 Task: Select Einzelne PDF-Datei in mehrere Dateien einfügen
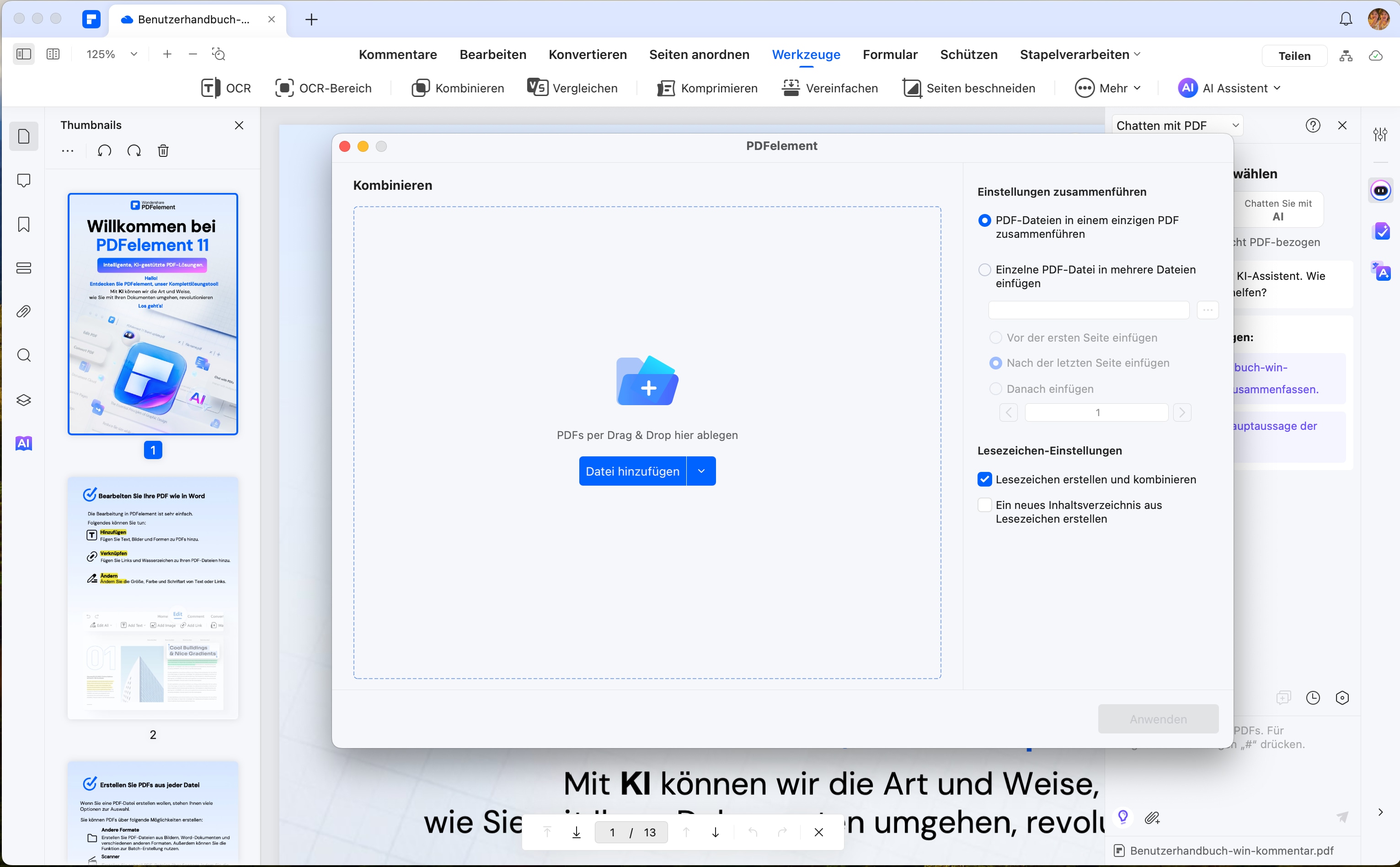(x=984, y=269)
